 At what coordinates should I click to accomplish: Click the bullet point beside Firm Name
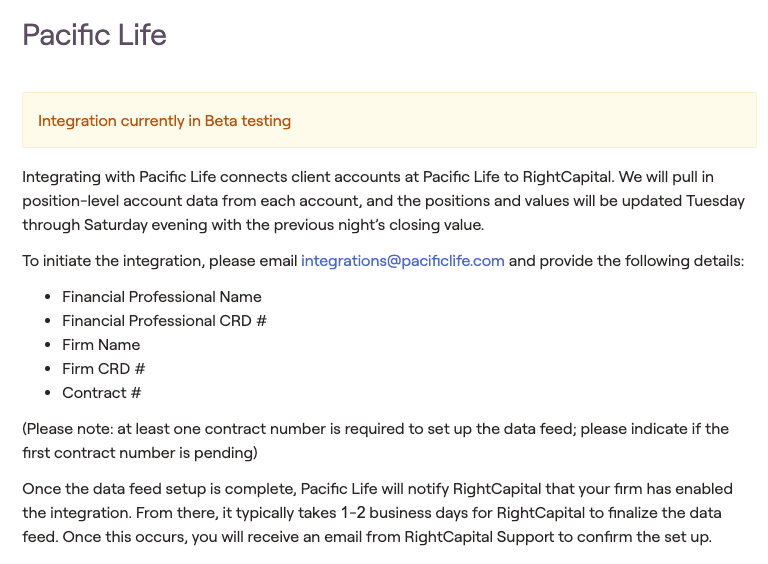pyautogui.click(x=48, y=345)
